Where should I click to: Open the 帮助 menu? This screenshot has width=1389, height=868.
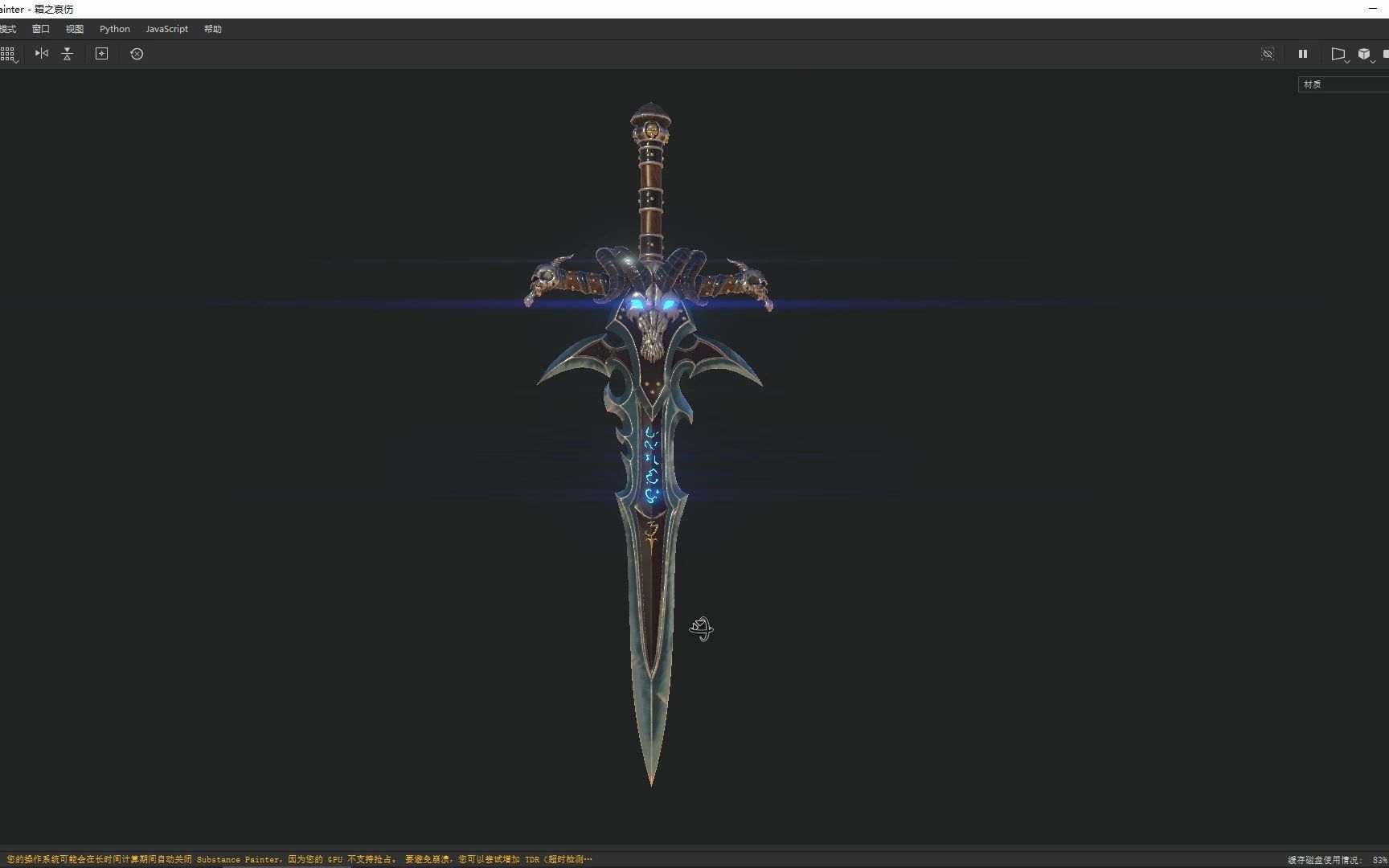(x=213, y=29)
